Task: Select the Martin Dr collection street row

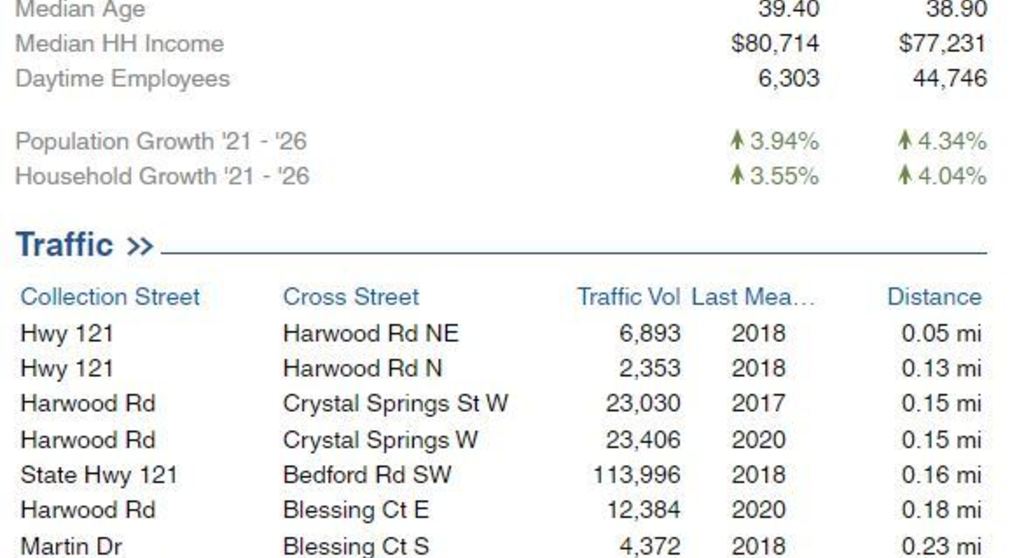Action: [501, 545]
